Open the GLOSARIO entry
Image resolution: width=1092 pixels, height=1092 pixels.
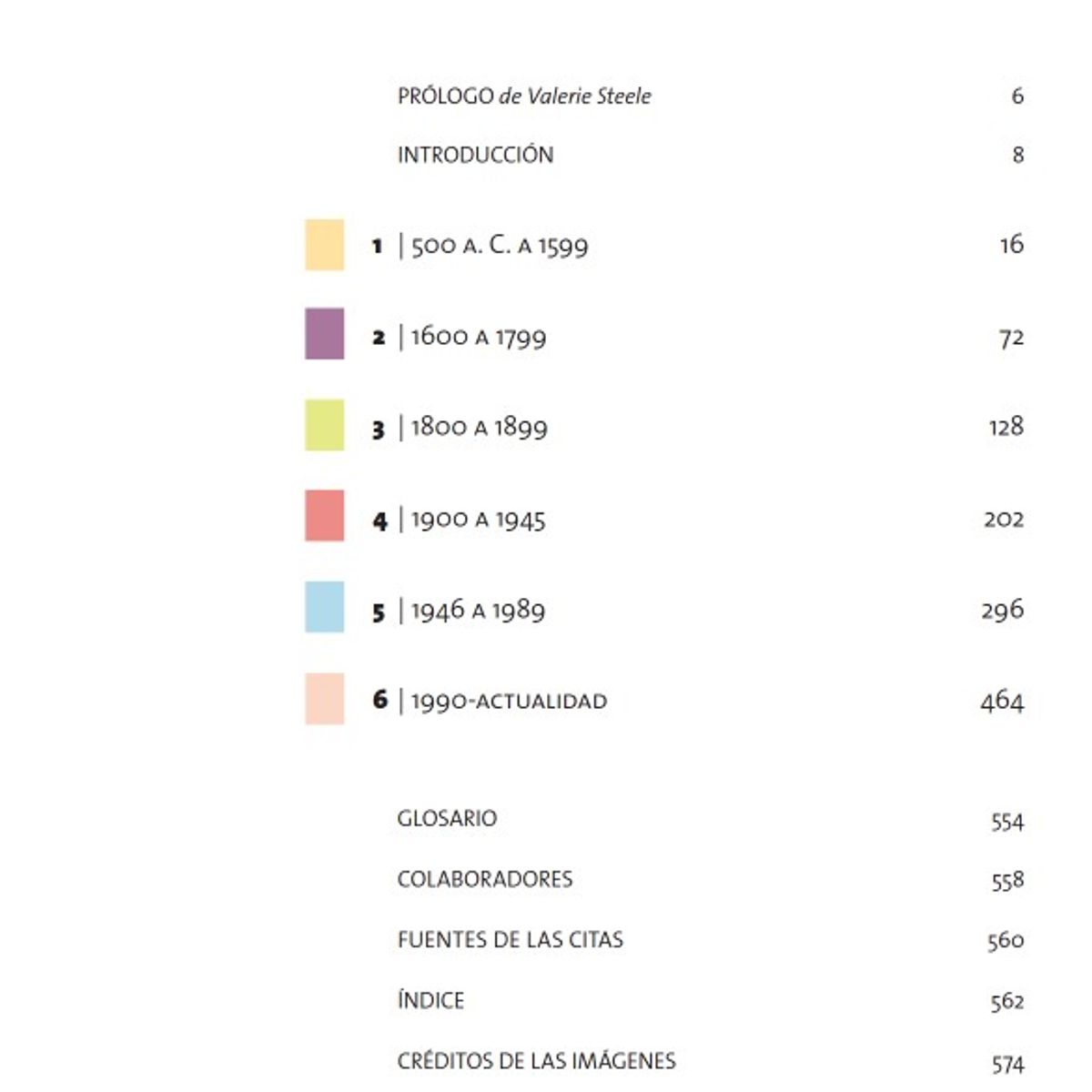tap(447, 818)
